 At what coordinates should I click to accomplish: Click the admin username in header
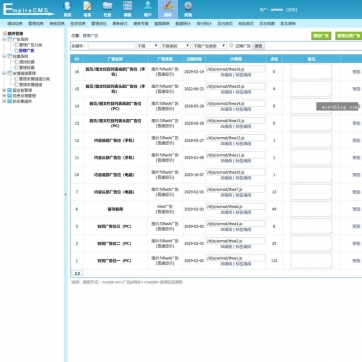pos(277,10)
